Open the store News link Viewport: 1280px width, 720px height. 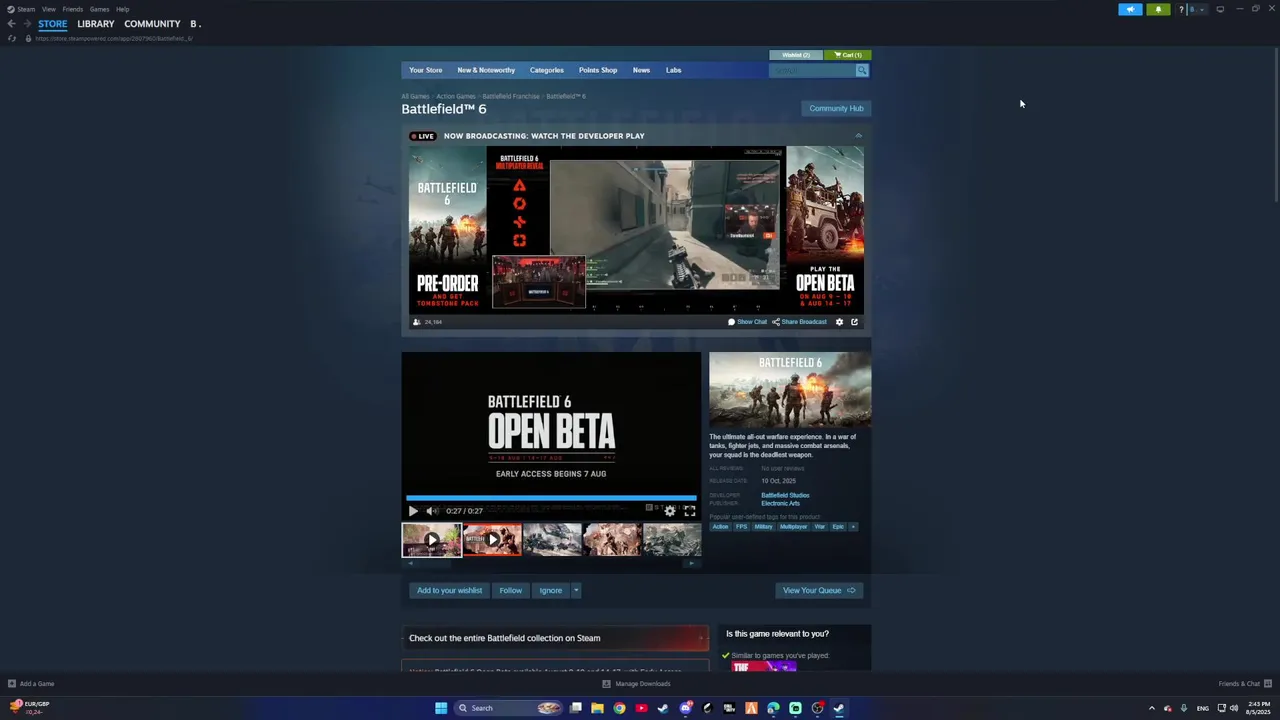pos(641,70)
